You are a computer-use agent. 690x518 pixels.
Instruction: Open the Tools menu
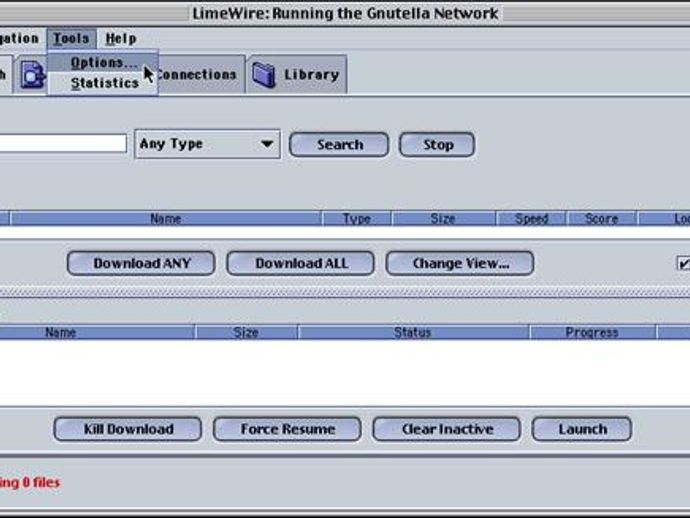(x=71, y=39)
